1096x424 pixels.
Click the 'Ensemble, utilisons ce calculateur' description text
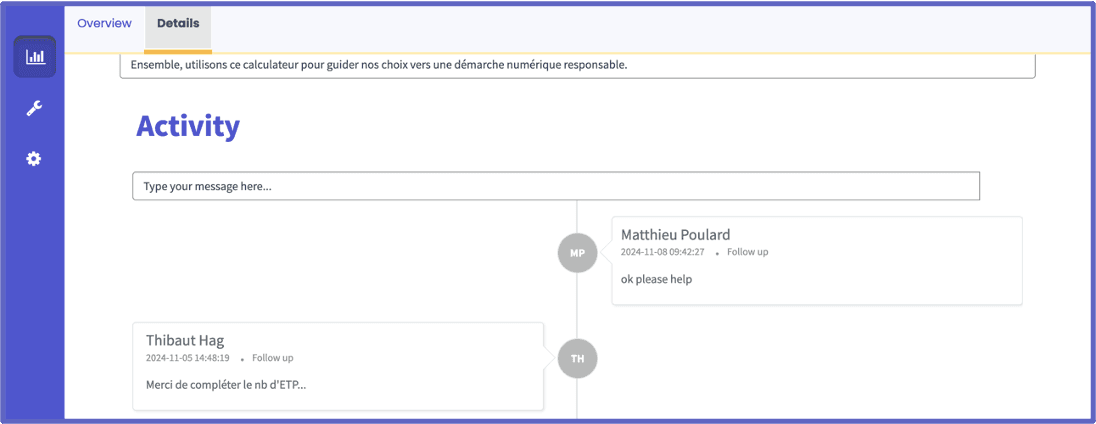click(x=379, y=66)
